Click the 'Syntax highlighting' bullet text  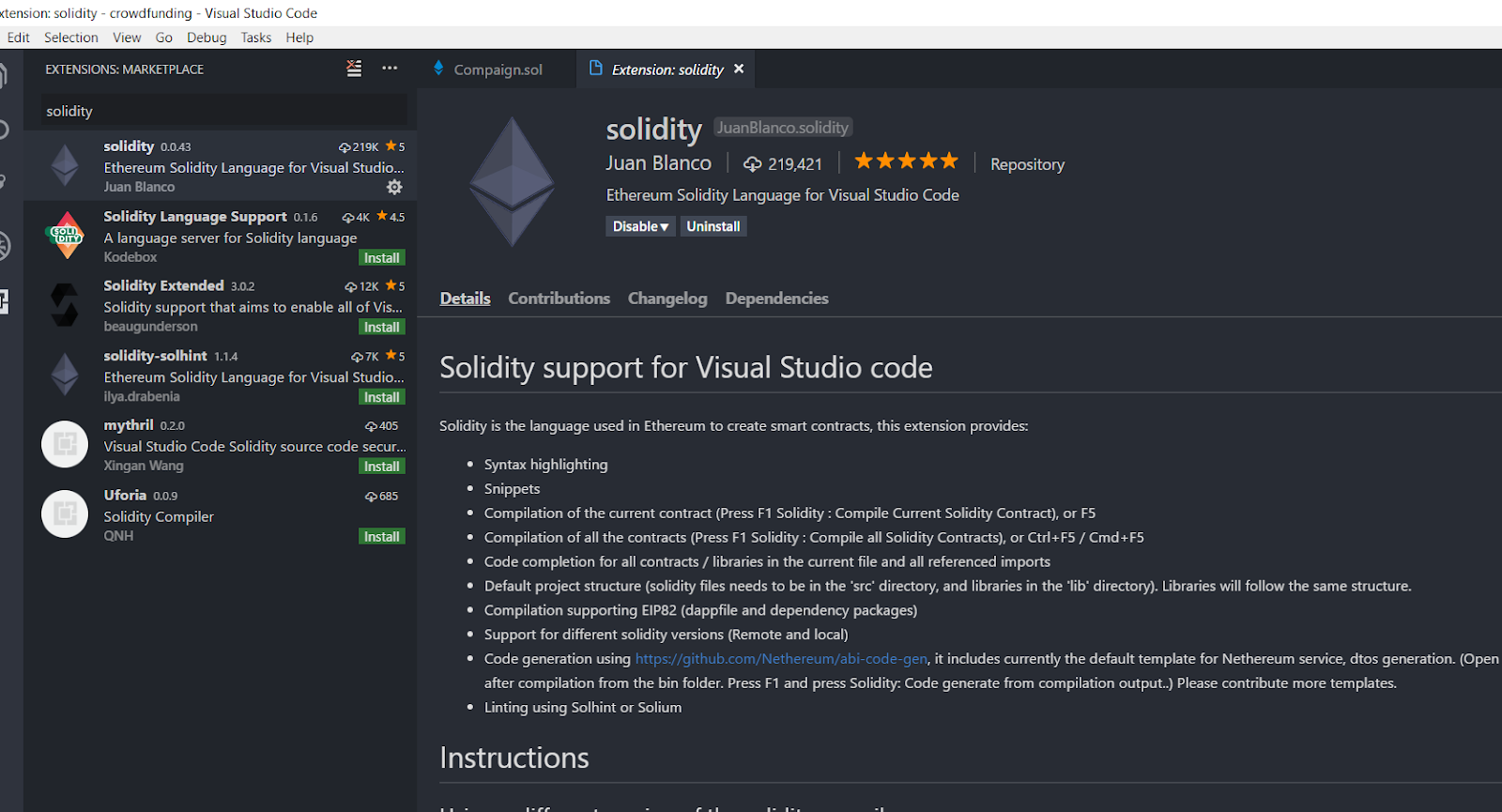pos(545,465)
